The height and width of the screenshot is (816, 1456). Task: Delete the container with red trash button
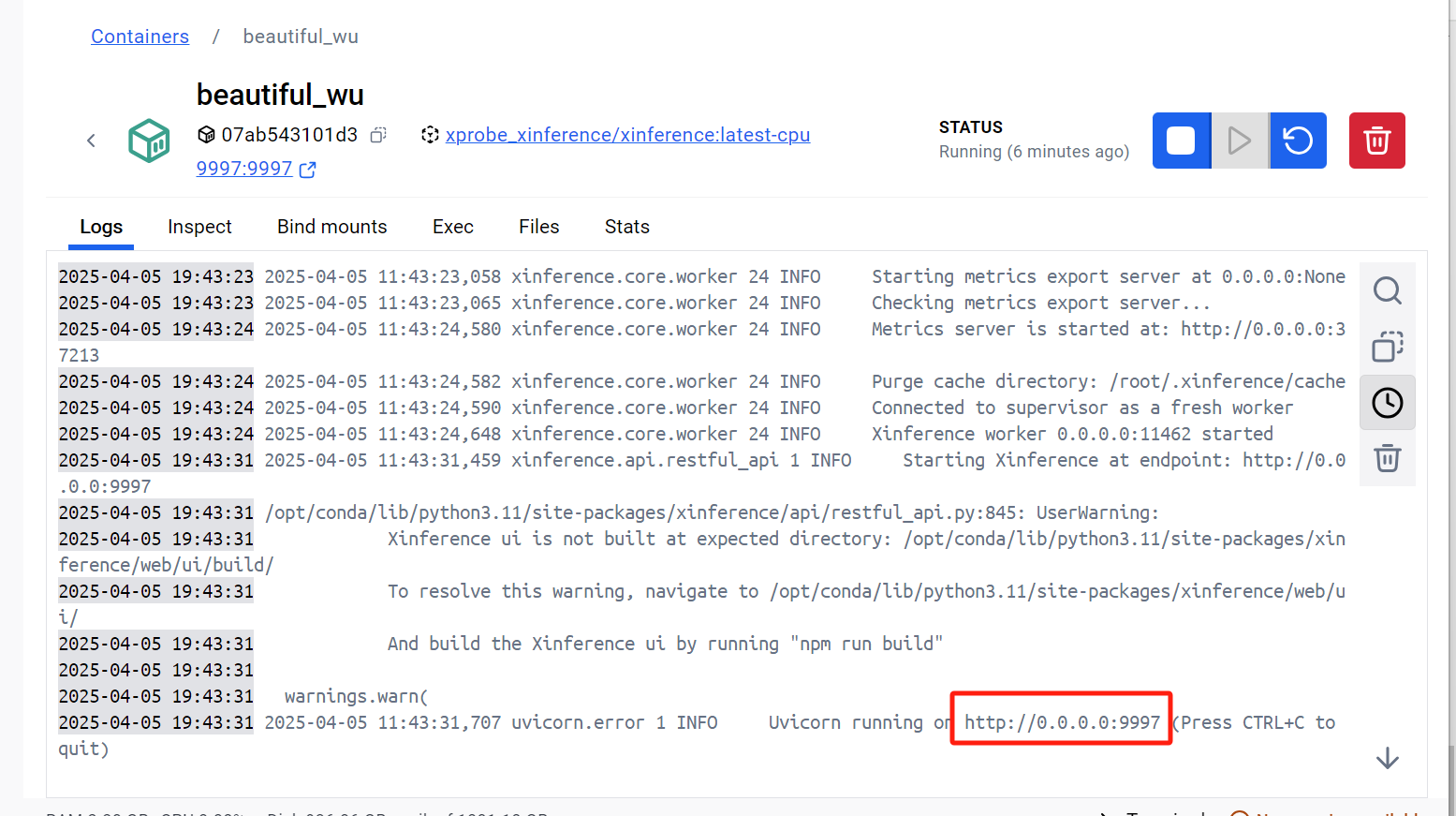click(x=1376, y=141)
